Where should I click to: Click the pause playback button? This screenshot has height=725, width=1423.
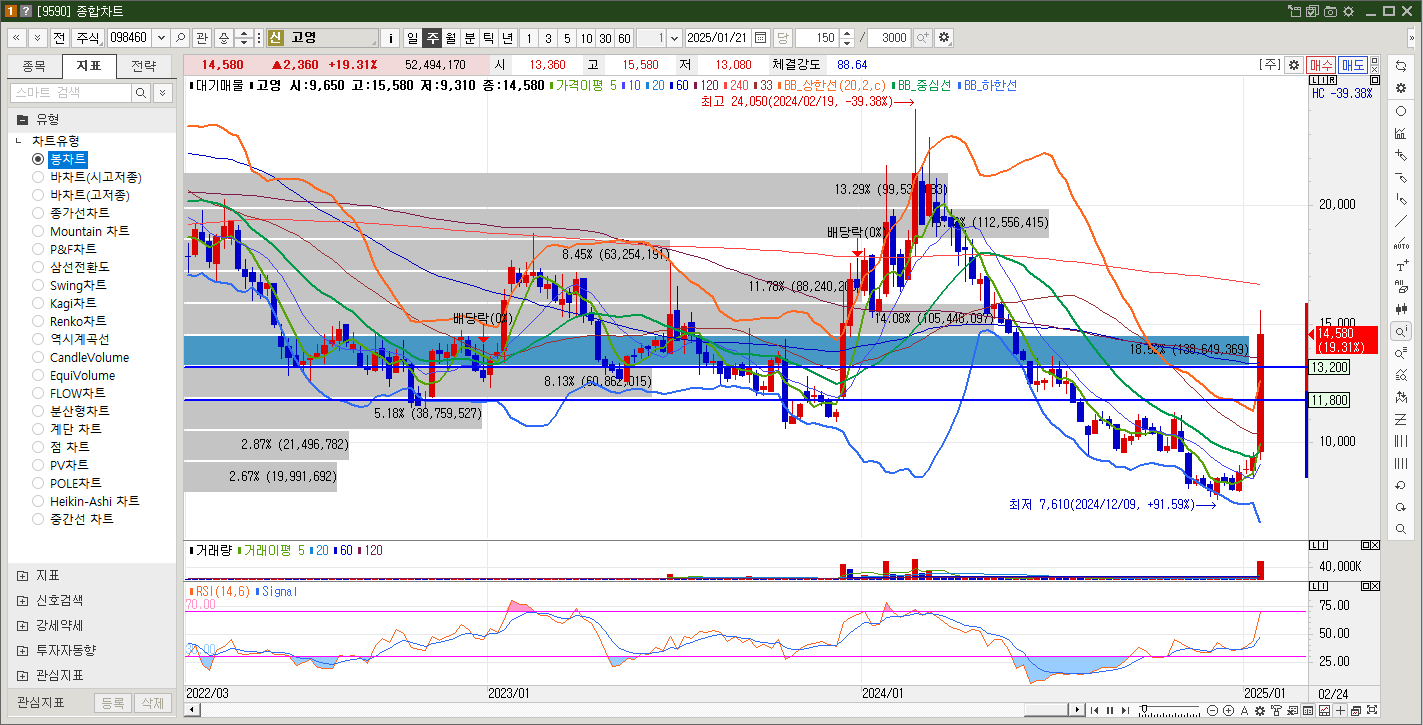[1110, 710]
